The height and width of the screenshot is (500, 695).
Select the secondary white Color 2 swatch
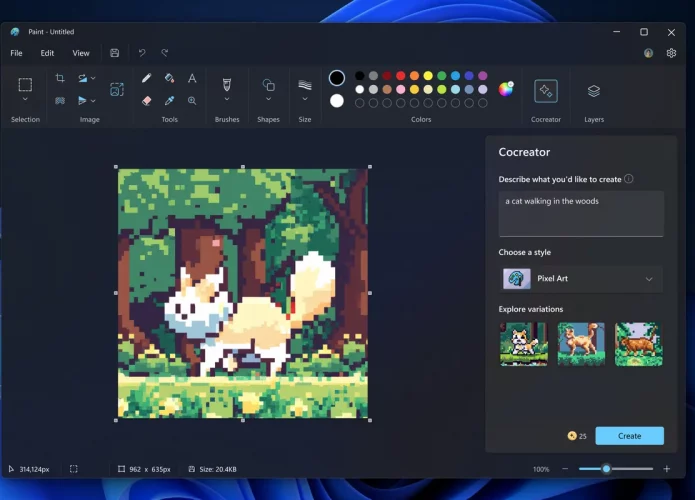tap(337, 101)
